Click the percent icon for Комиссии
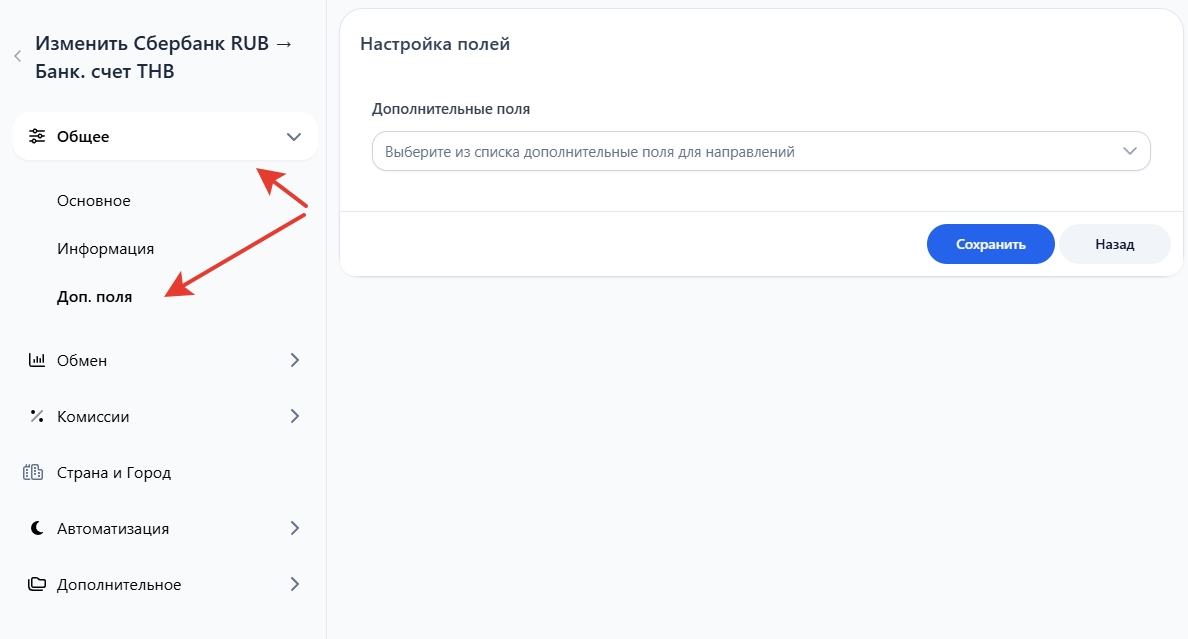 37,416
